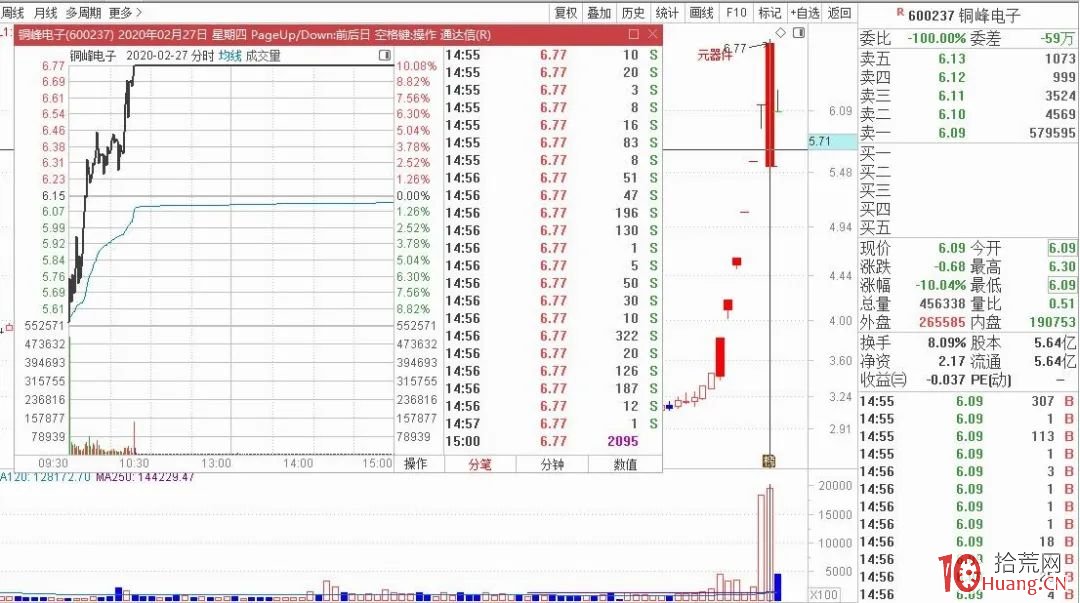Viewport: 1080px width, 603px height.
Task: Click the 买一 bid row label
Action: 875,153
